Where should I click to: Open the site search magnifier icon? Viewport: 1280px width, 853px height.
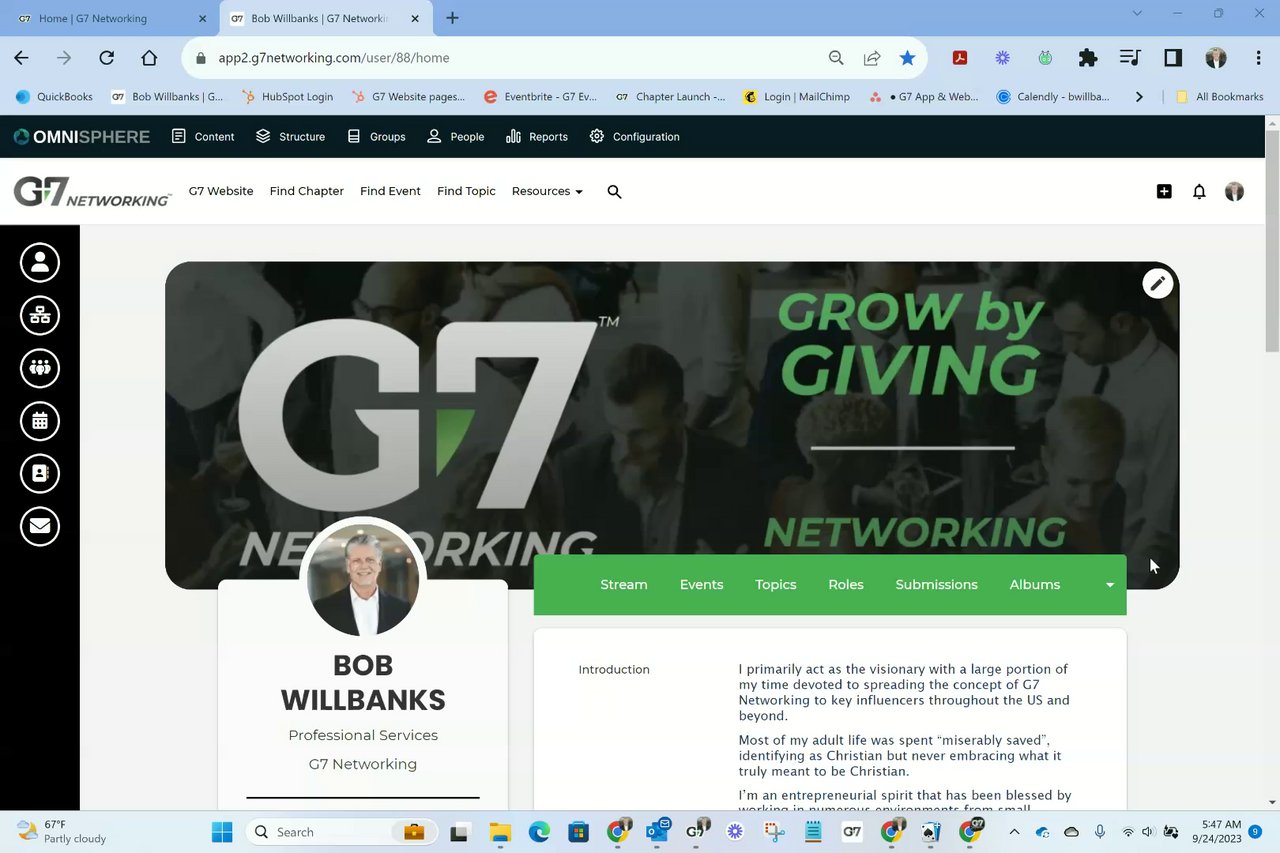[614, 191]
